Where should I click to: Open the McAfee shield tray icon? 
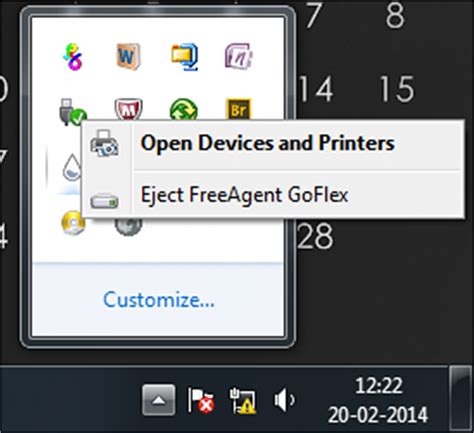(128, 109)
